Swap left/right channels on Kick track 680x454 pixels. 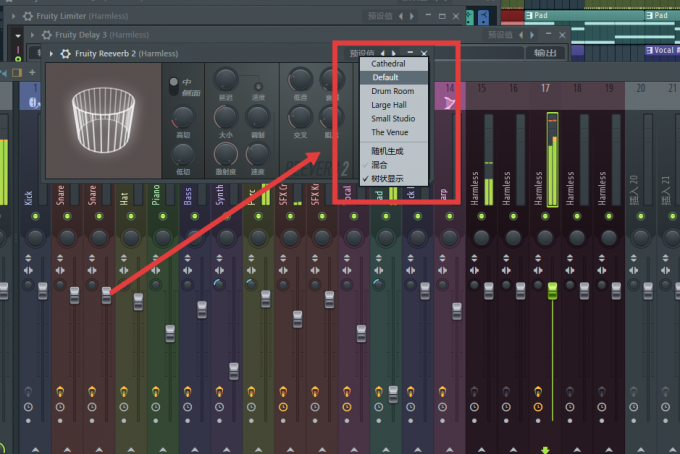[28, 271]
